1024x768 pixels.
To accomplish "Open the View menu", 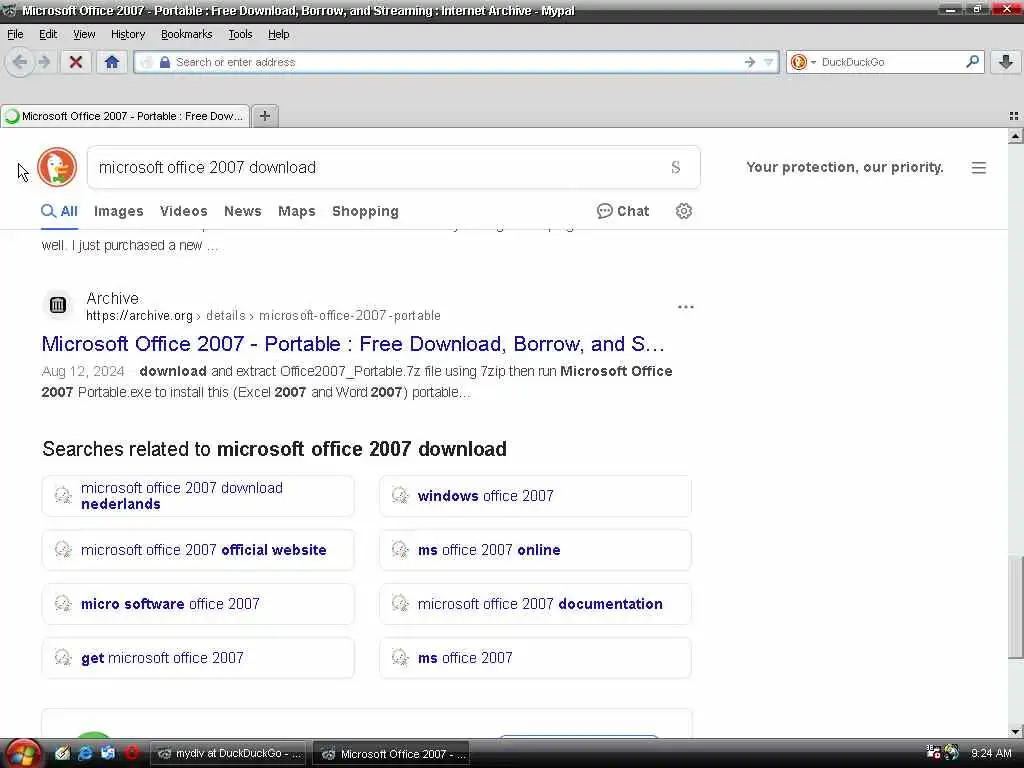I will tap(84, 34).
